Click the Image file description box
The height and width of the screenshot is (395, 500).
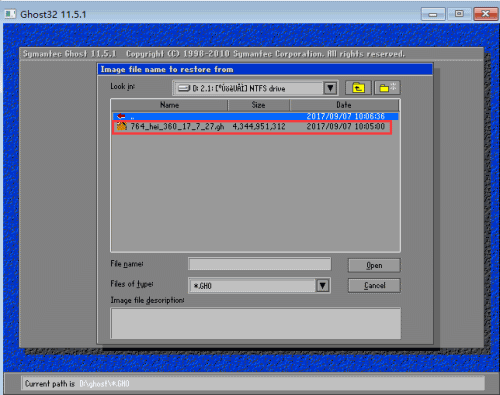click(256, 323)
